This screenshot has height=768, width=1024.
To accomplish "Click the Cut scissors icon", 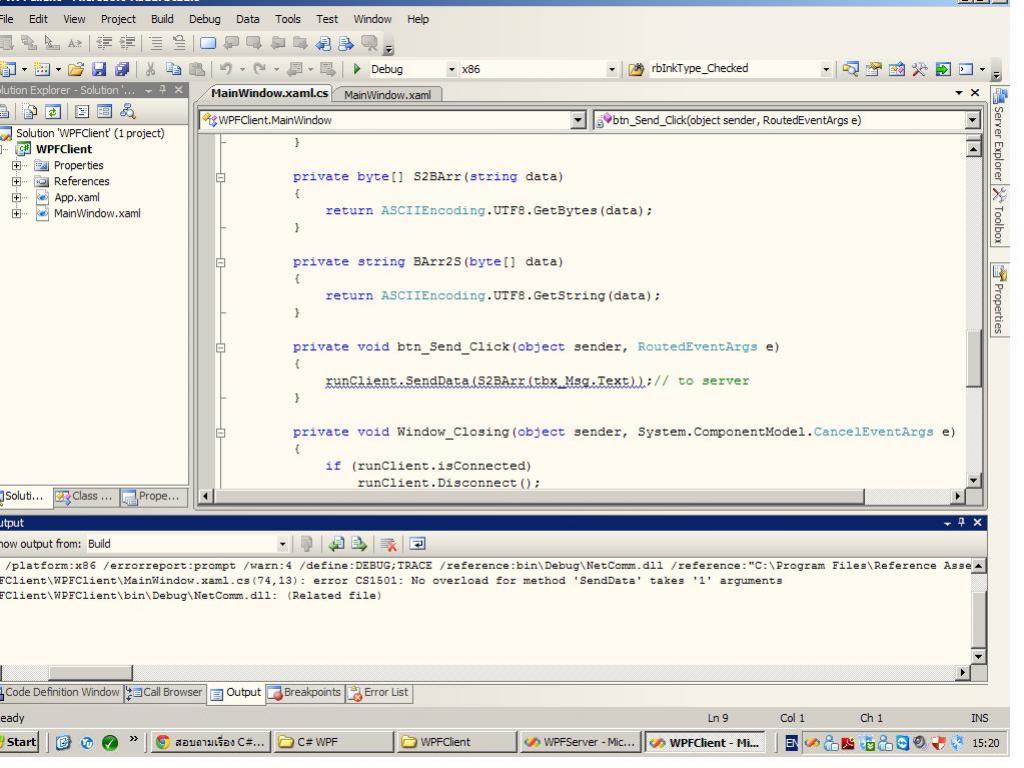I will click(x=148, y=71).
